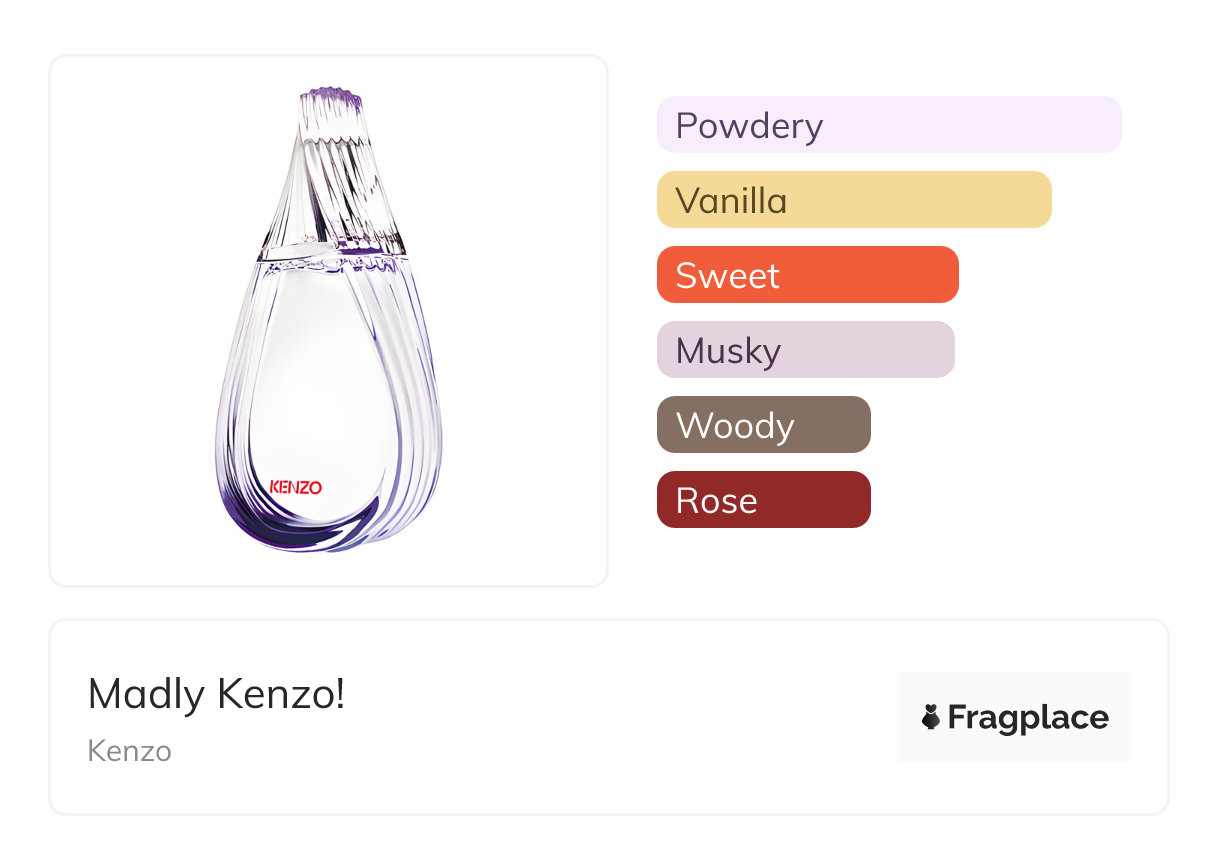Click the gray Kenzo brand name
1218x864 pixels.
point(129,751)
